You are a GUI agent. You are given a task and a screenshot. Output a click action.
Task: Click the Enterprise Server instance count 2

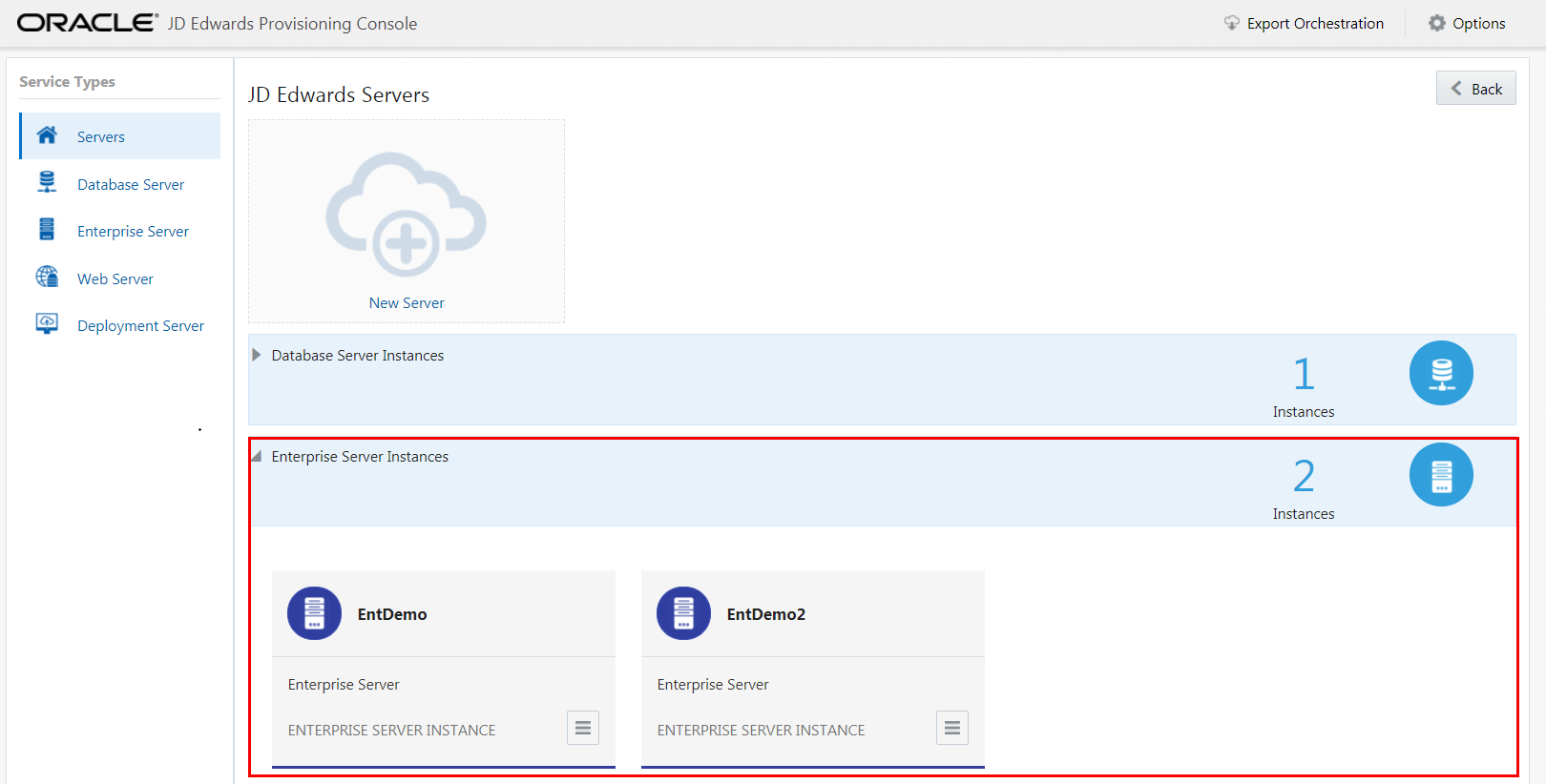click(x=1304, y=476)
